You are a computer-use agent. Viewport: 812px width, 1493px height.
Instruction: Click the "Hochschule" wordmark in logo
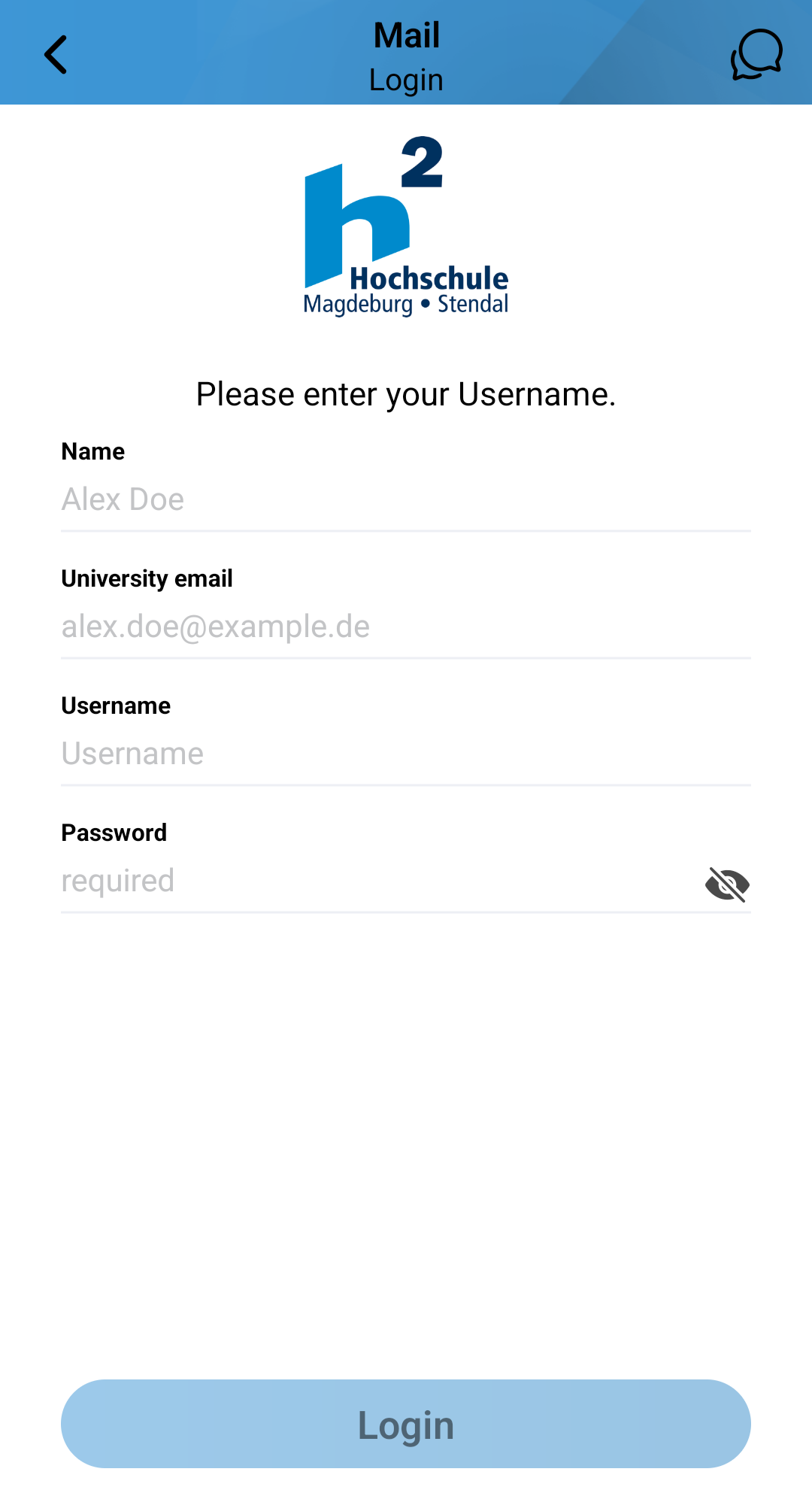pyautogui.click(x=429, y=278)
